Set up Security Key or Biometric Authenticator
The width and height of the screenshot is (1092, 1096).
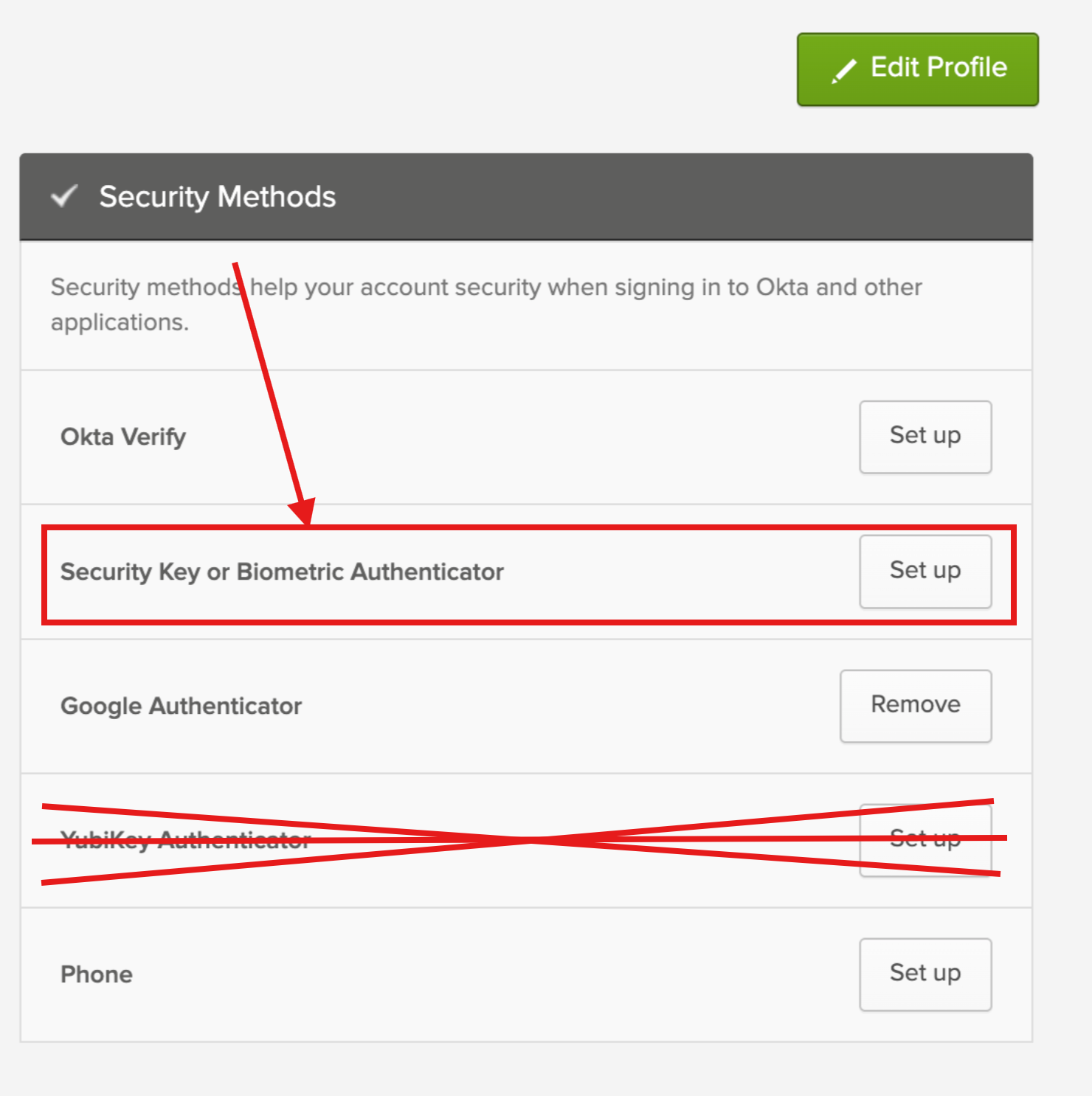coord(925,572)
